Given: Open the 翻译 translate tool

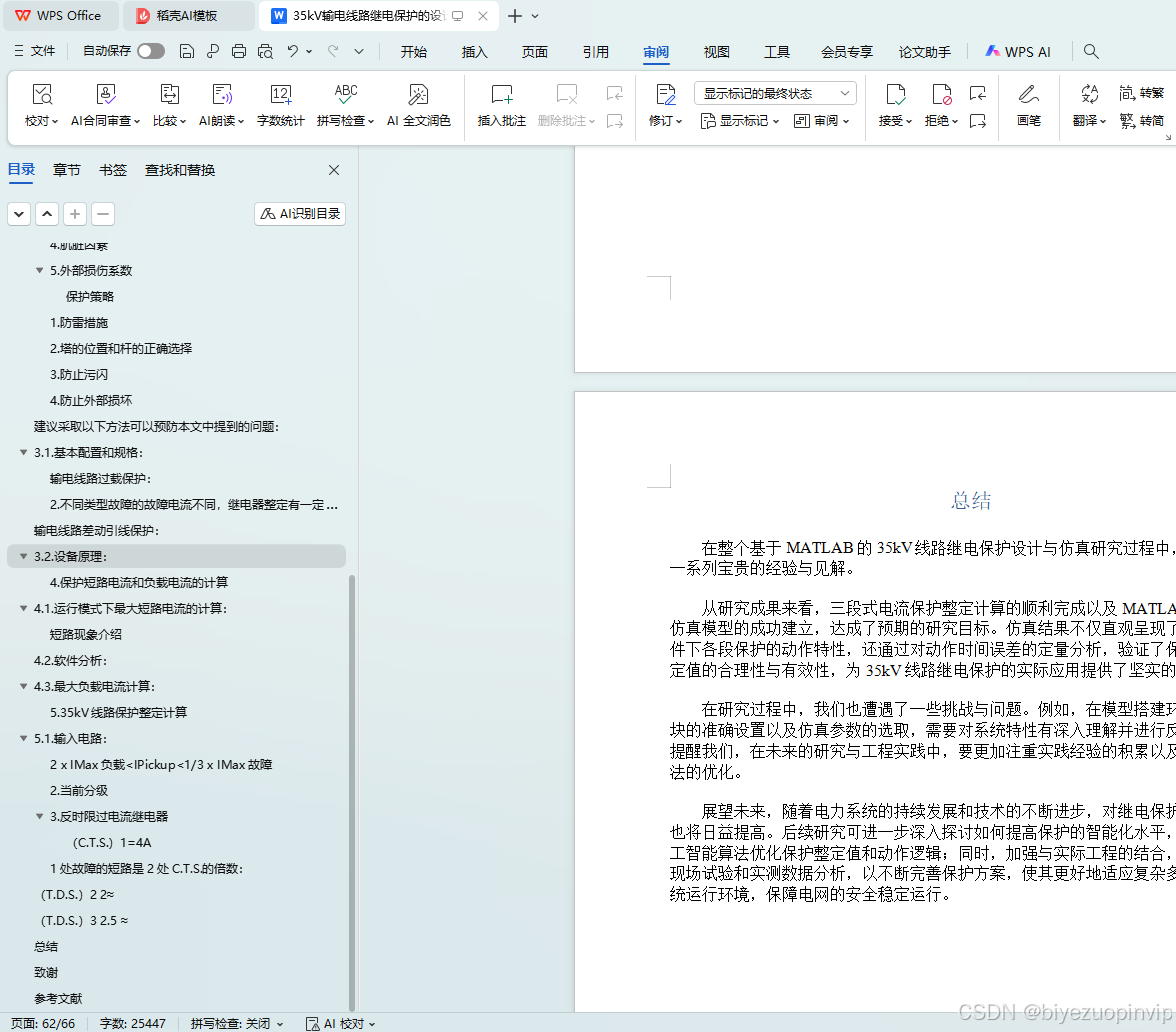Looking at the screenshot, I should 1089,106.
